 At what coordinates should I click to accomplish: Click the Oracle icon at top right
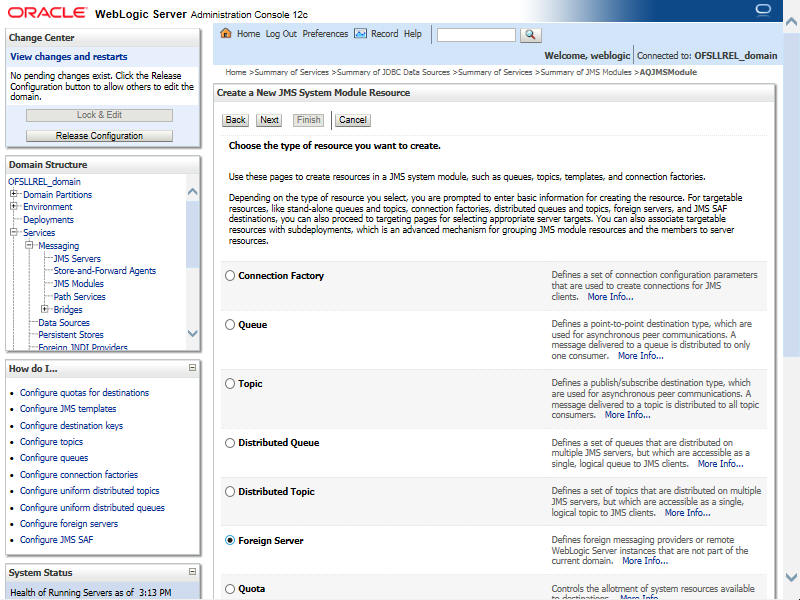(x=763, y=10)
